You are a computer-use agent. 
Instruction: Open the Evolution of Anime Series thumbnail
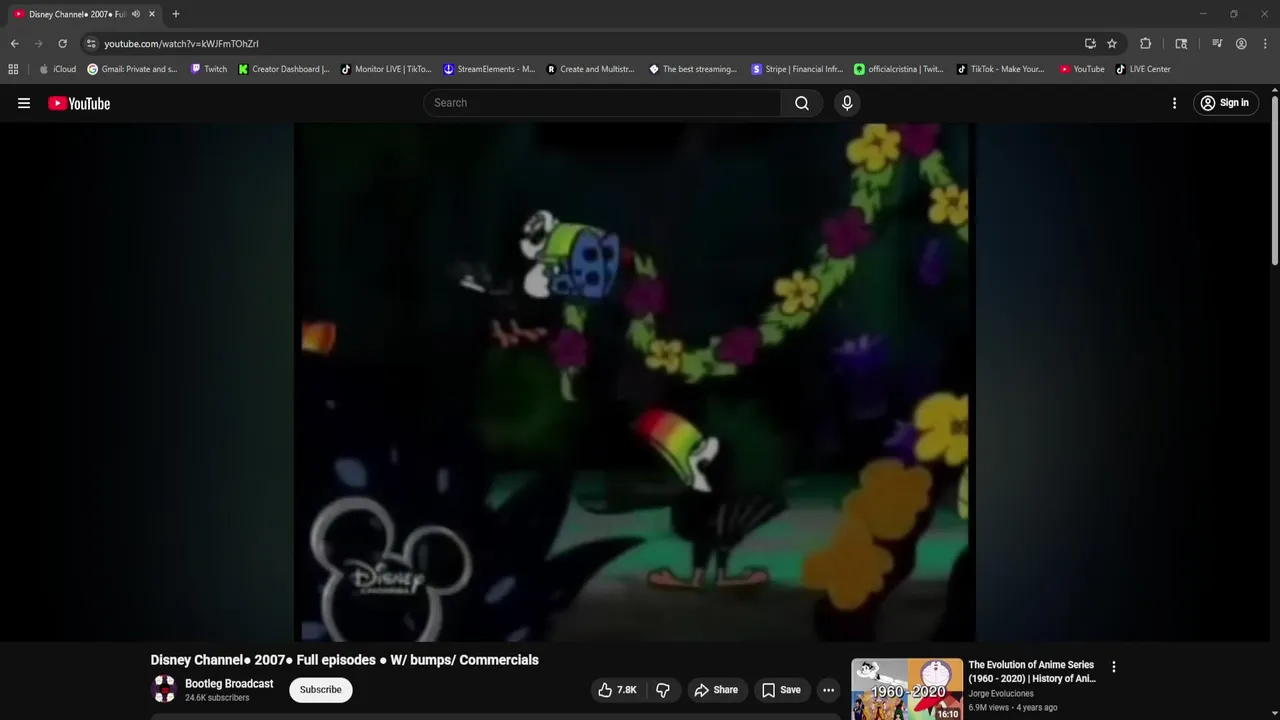point(907,689)
